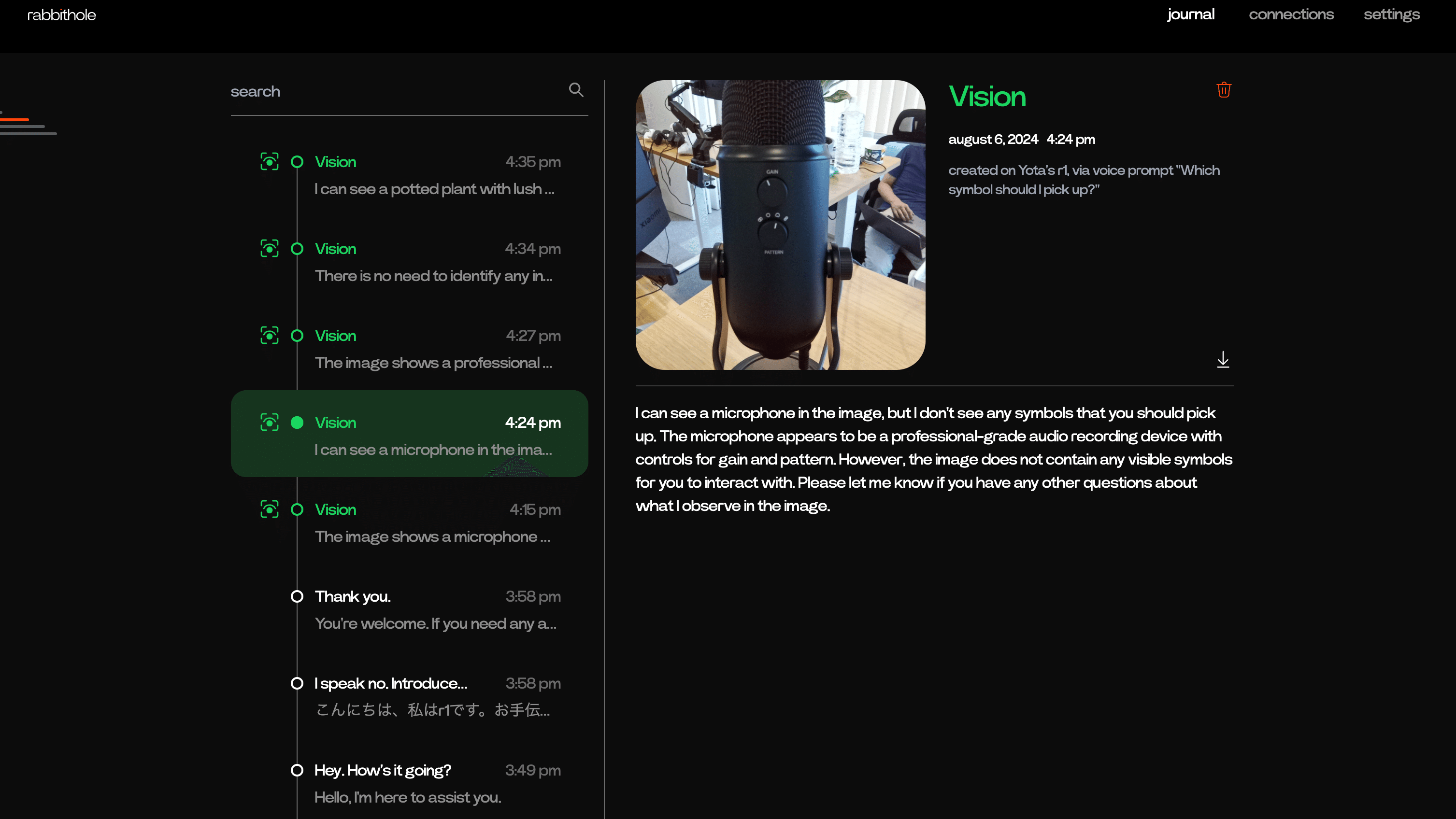Switch to the connections tab
1456x819 pixels.
(x=1291, y=14)
